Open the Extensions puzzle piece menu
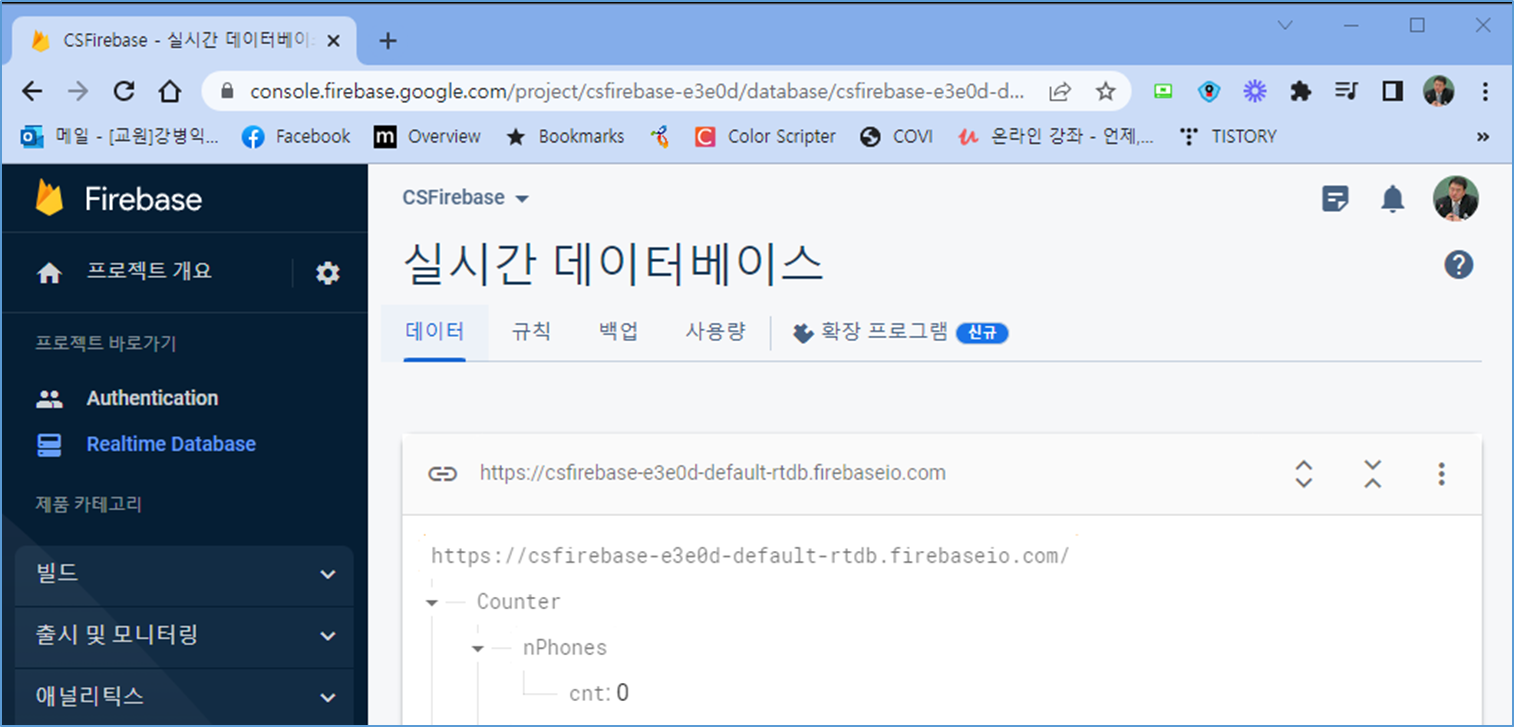This screenshot has height=727, width=1514. click(1300, 91)
